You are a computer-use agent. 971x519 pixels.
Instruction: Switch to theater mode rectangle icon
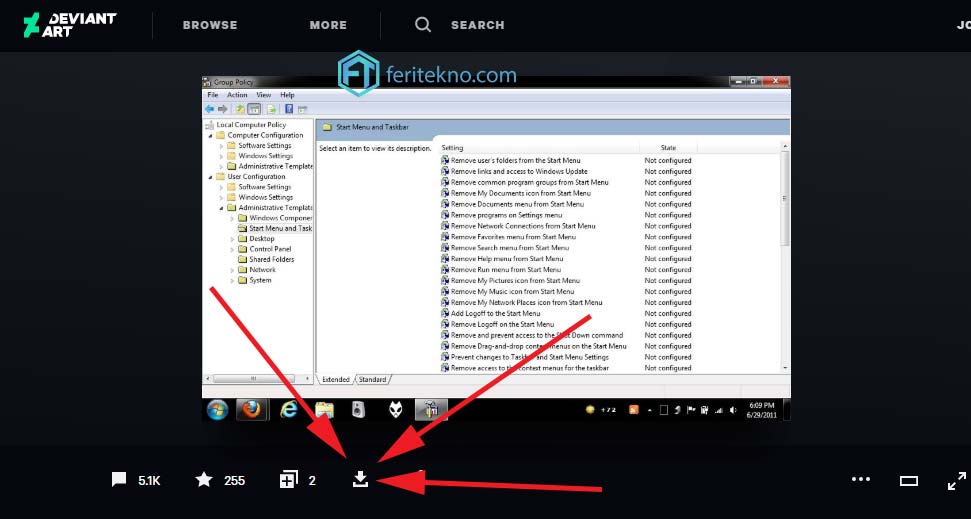[908, 481]
